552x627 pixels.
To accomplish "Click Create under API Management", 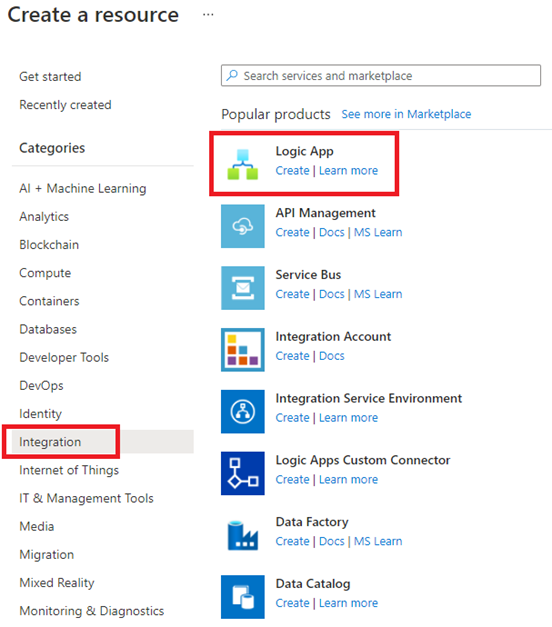I will pos(292,232).
